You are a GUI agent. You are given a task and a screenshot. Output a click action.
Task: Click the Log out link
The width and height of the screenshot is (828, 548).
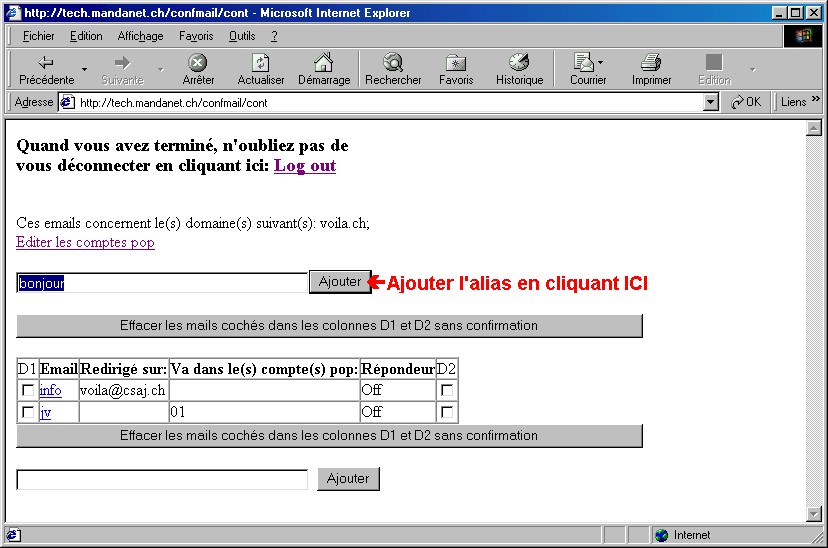(x=305, y=166)
